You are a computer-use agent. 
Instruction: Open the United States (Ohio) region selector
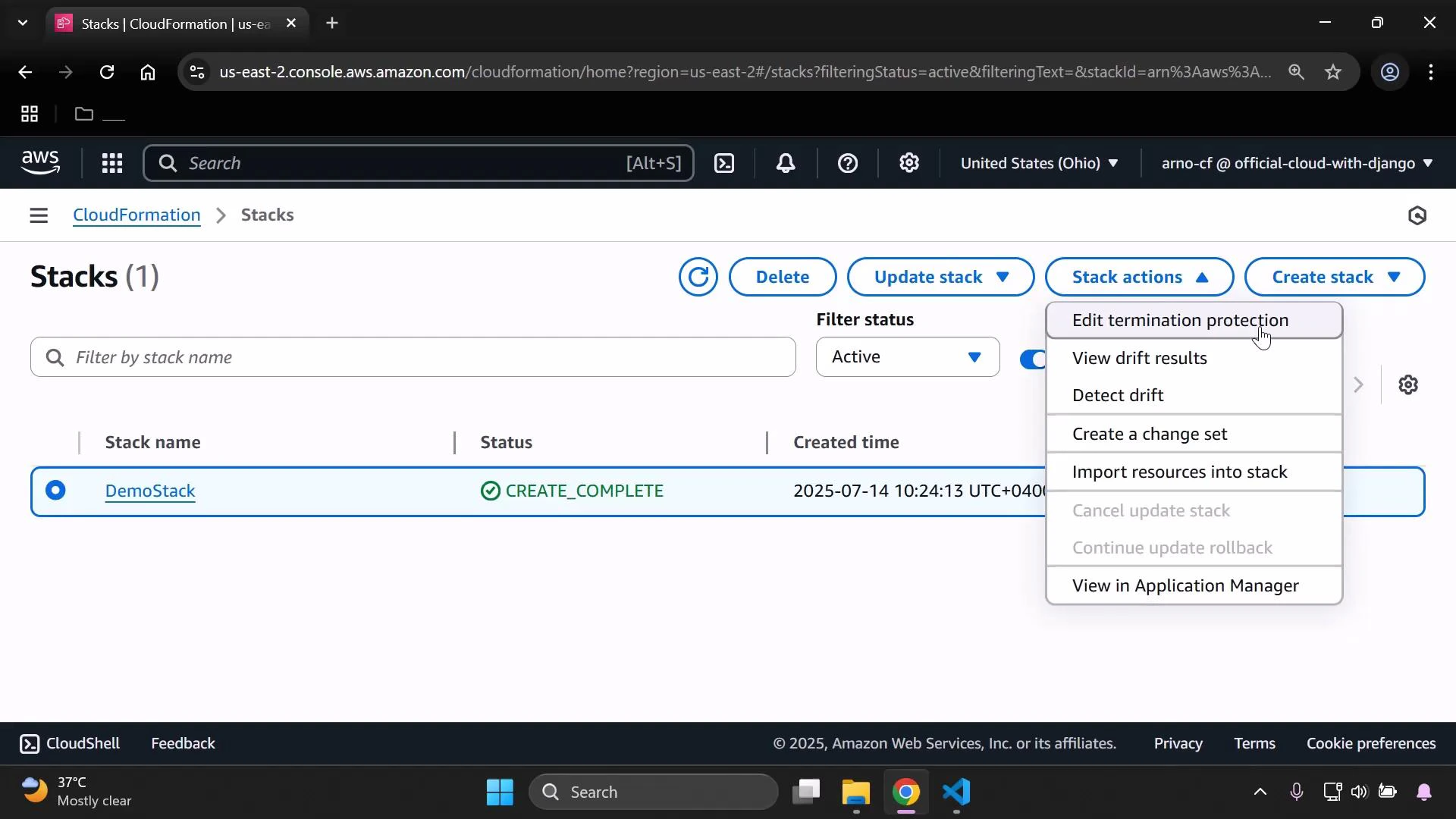1039,163
